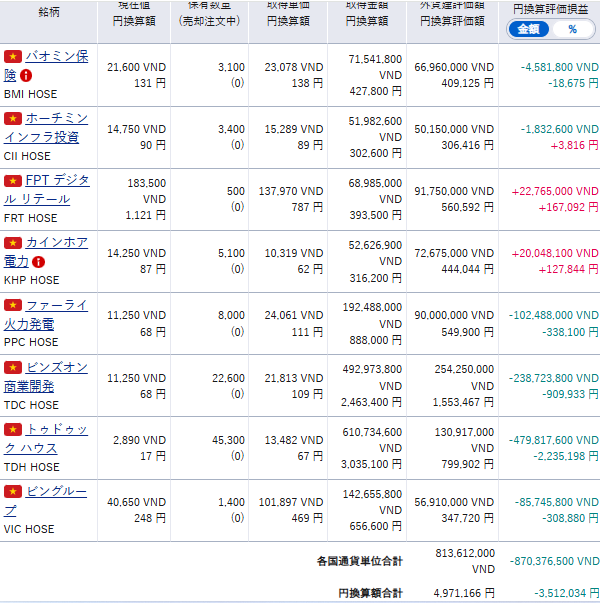This screenshot has width=600, height=603.
Task: Click the Vietnam flag icon for FRT
Action: [13, 181]
